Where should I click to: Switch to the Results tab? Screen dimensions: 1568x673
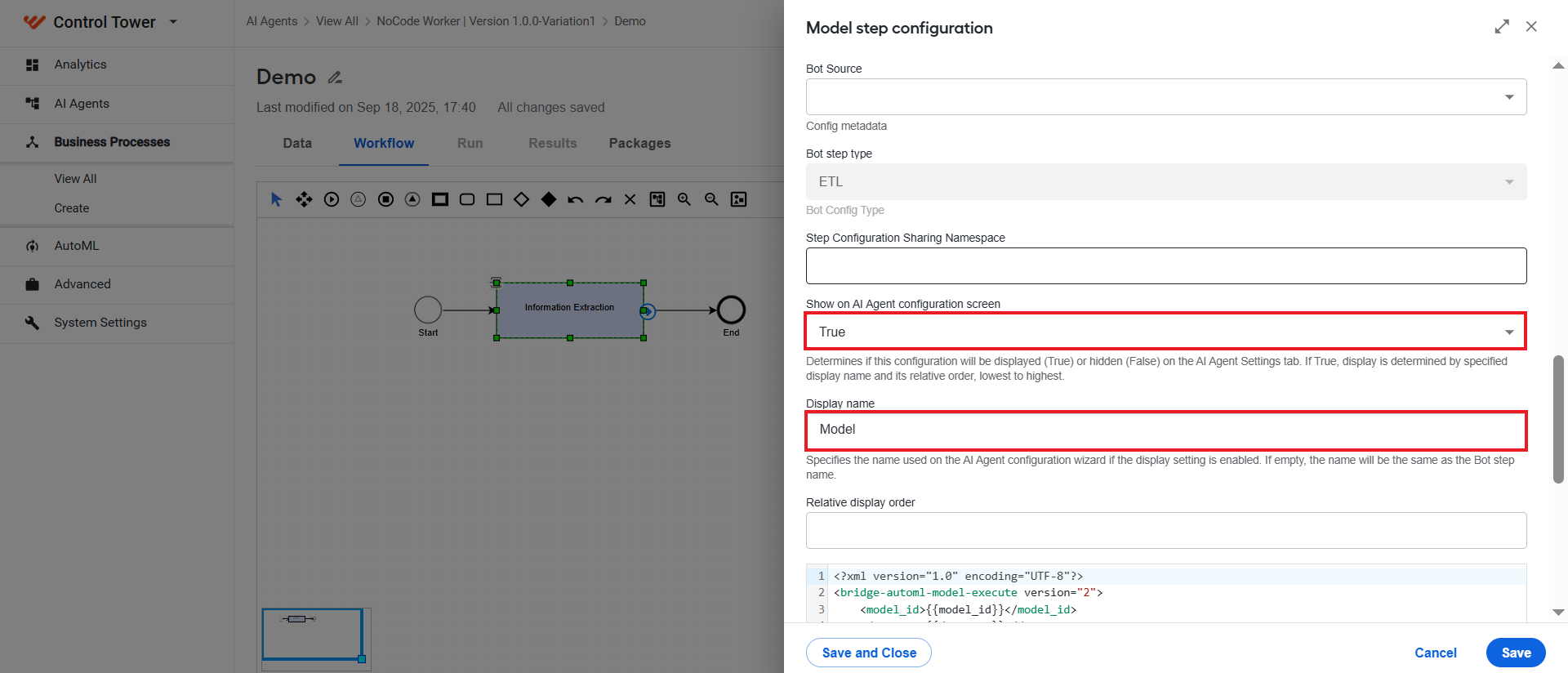(552, 143)
